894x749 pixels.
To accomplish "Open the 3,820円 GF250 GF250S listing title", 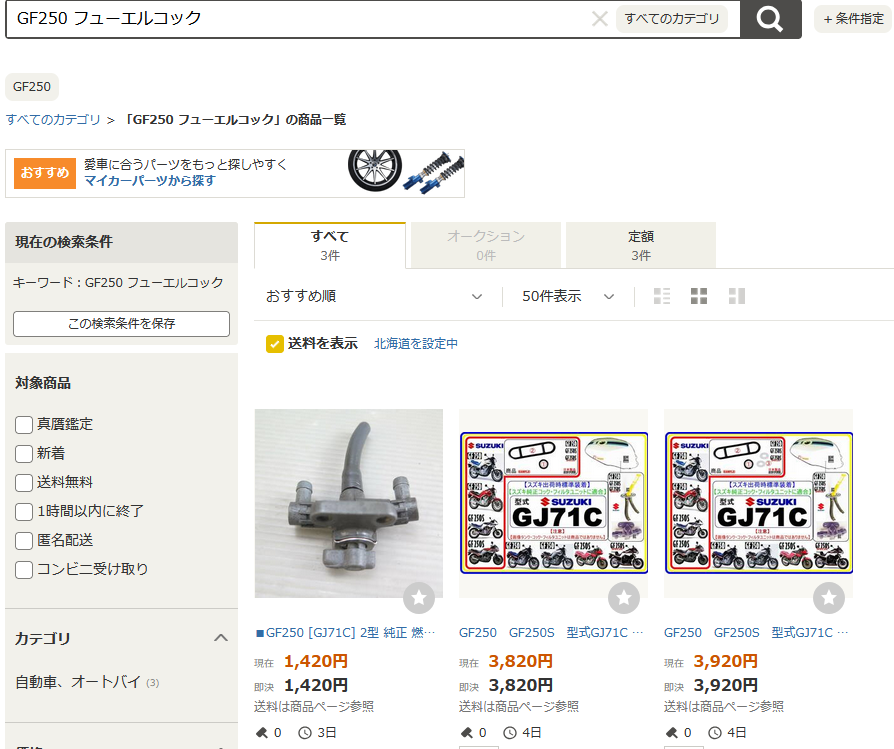I will click(551, 633).
